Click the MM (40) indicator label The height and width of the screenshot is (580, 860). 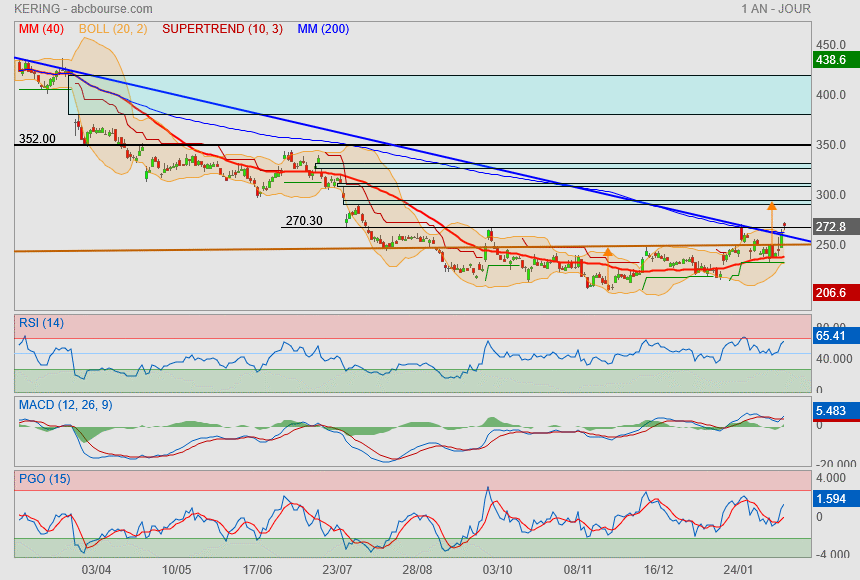click(x=41, y=29)
